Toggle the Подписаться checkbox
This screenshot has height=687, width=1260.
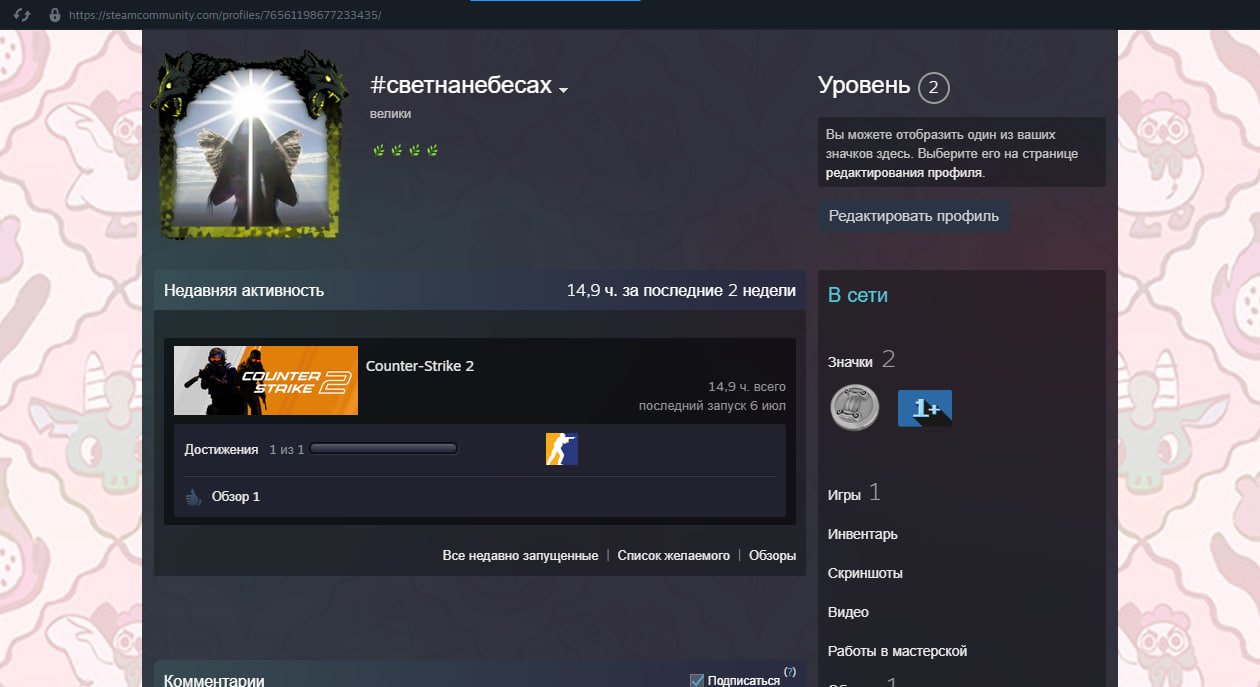click(x=697, y=681)
